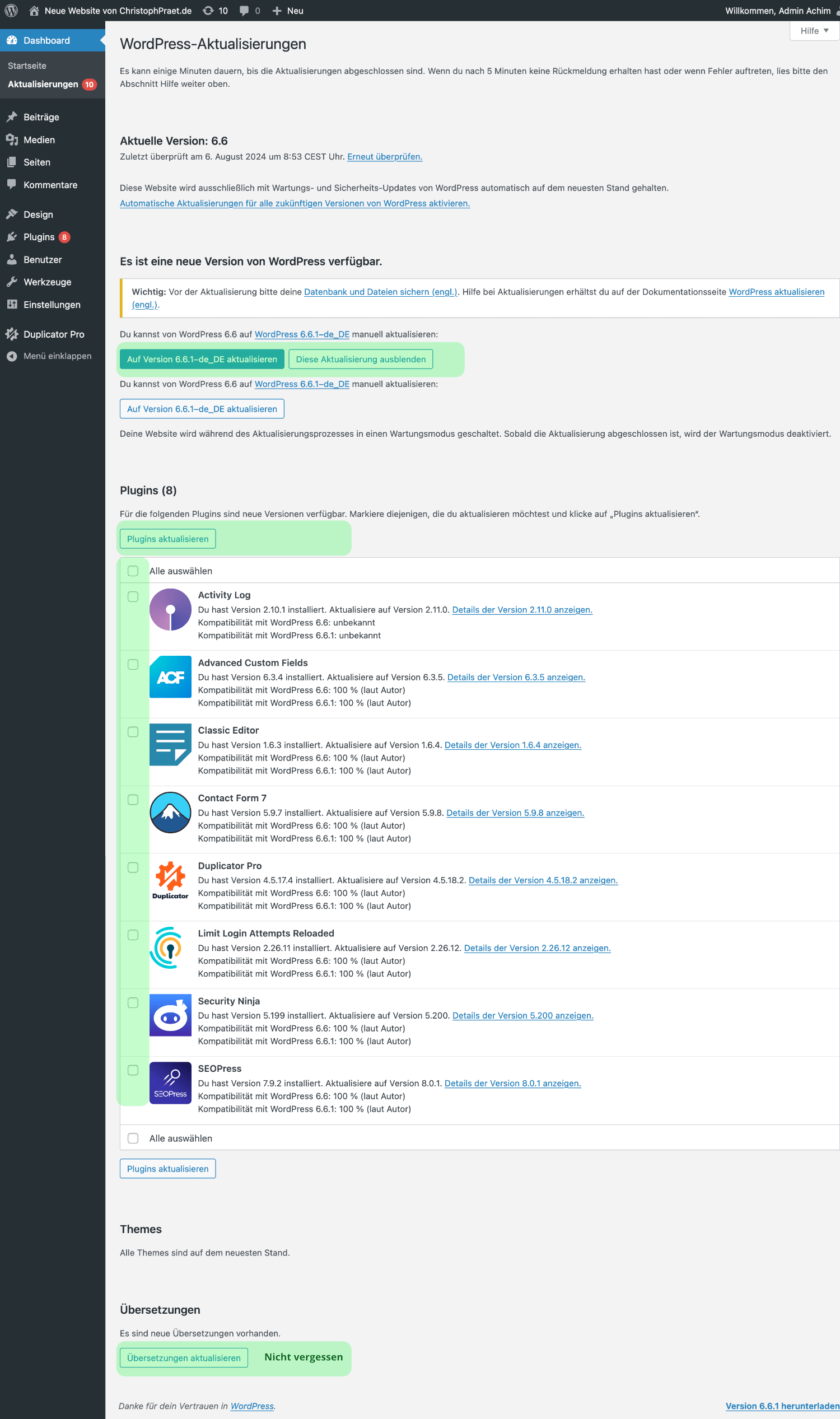Click the Activity Log plugin icon

point(170,610)
